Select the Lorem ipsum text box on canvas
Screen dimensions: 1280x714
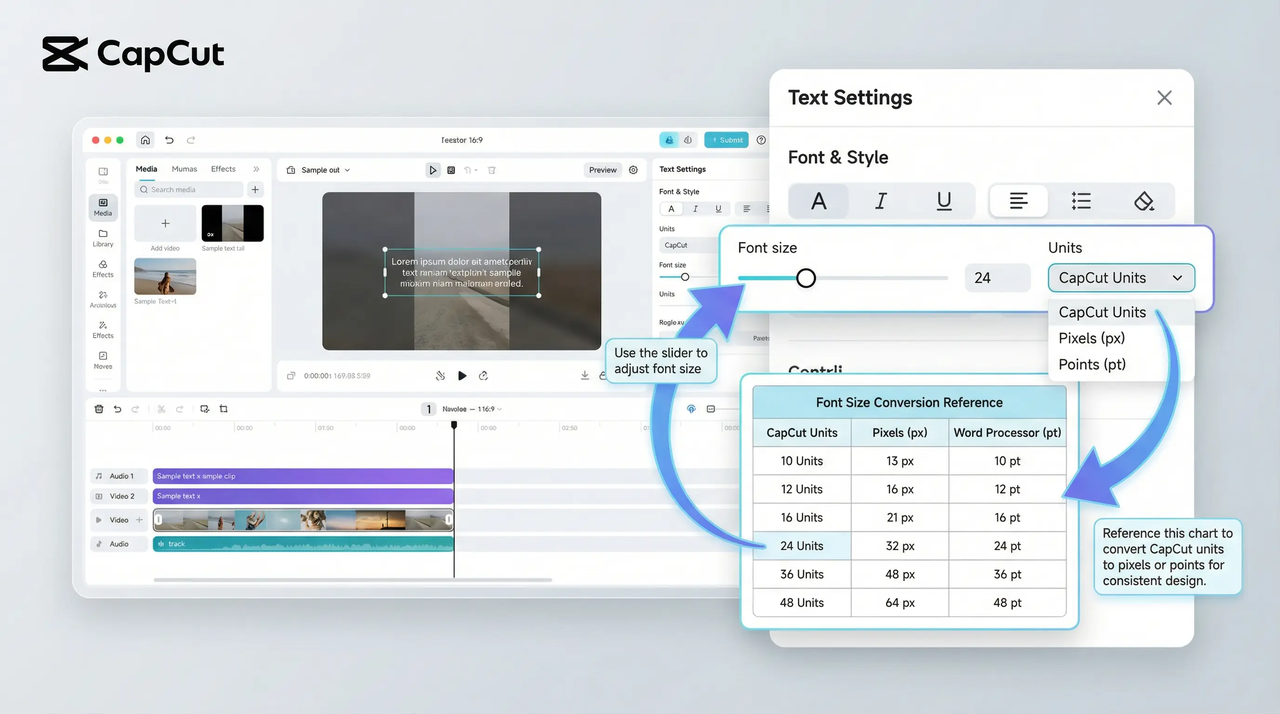point(462,272)
